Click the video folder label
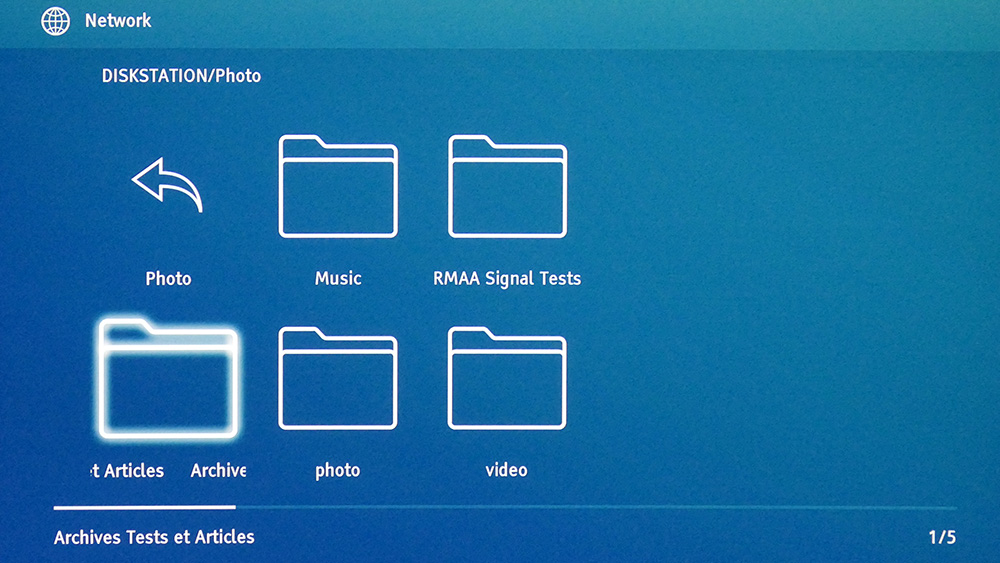 (506, 471)
